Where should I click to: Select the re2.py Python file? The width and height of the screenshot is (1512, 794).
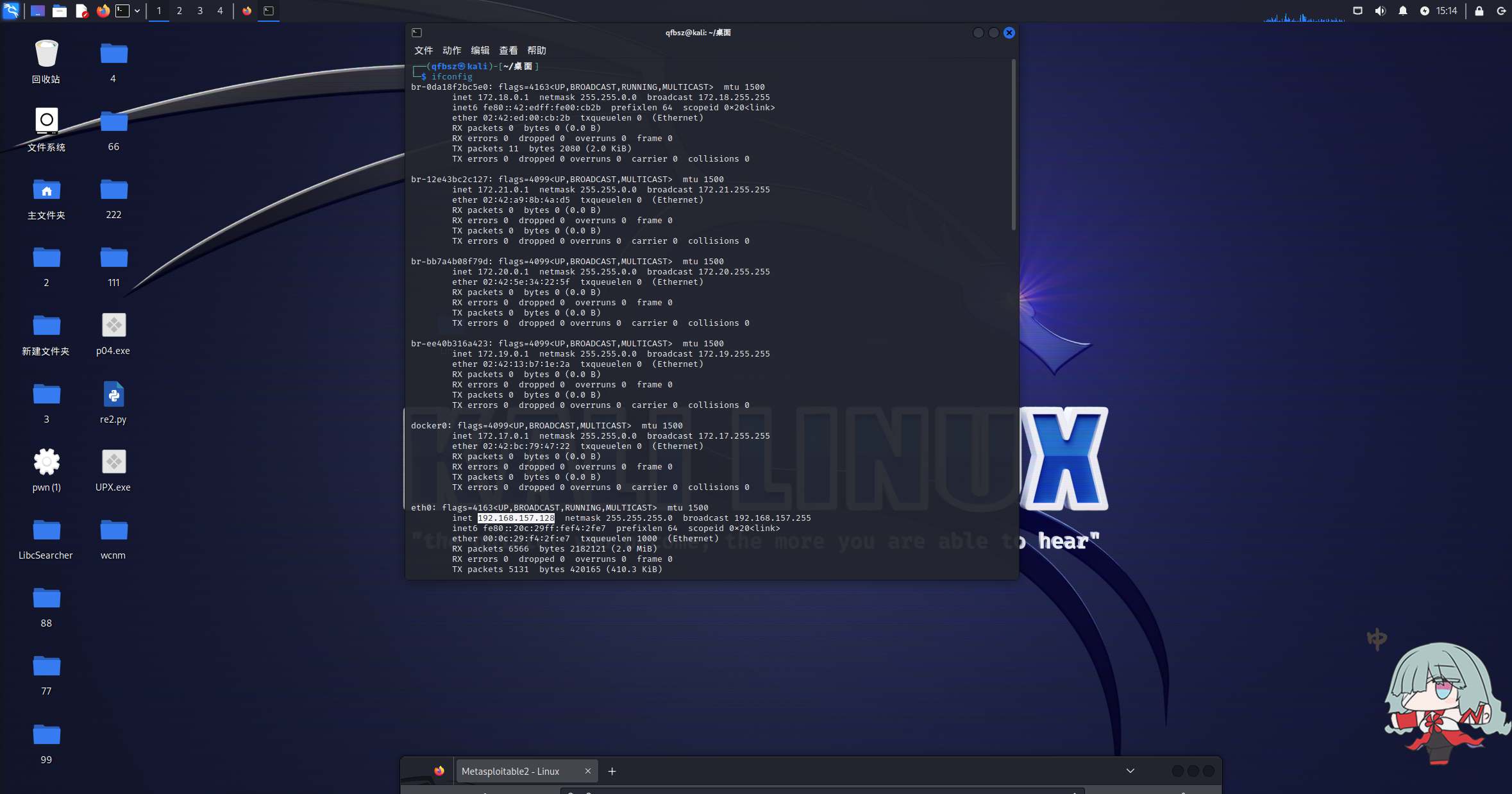[113, 403]
